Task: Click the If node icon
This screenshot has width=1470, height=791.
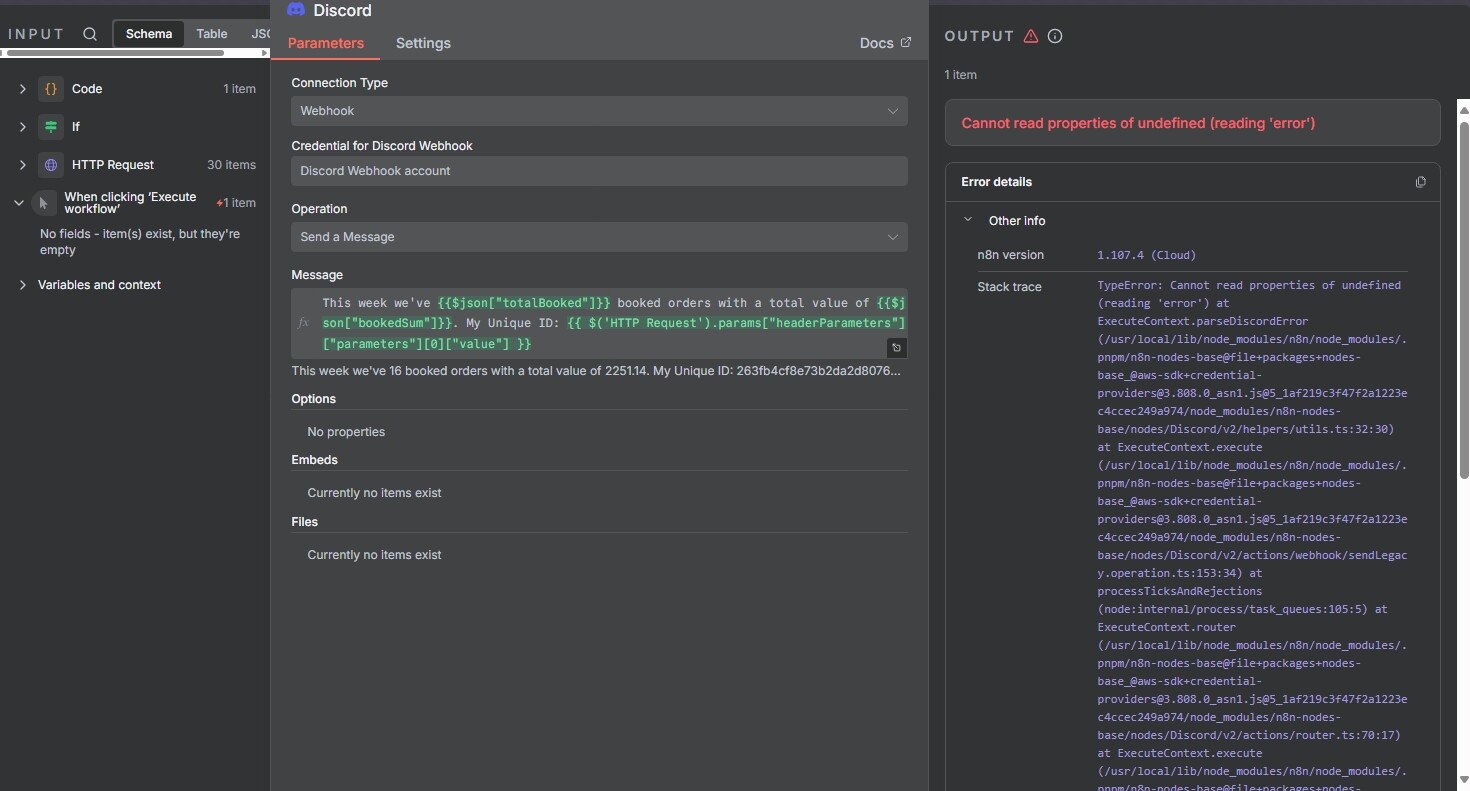Action: 51,127
